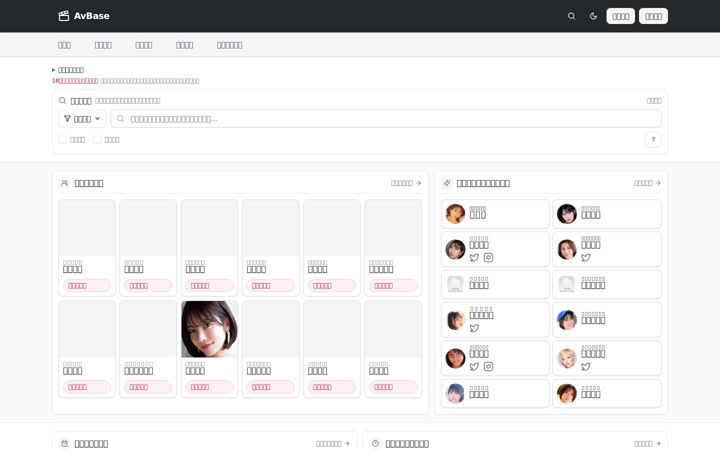Image resolution: width=720 pixels, height=450 pixels.
Task: Click the AvBase clapperboard logo
Action: (84, 16)
